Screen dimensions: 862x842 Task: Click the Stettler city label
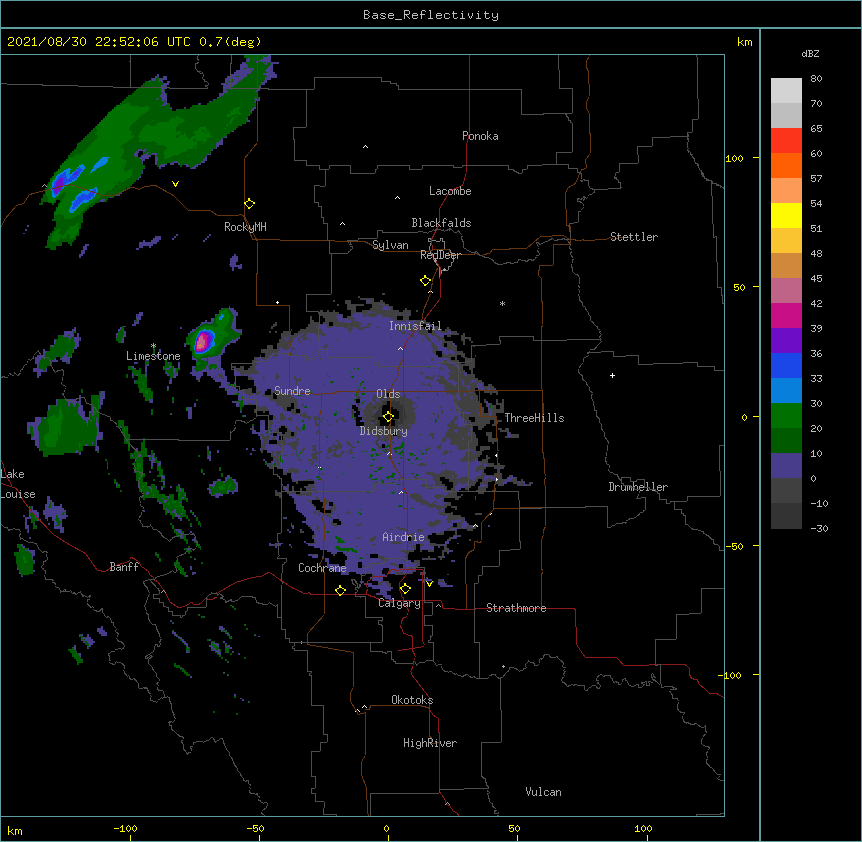click(634, 237)
